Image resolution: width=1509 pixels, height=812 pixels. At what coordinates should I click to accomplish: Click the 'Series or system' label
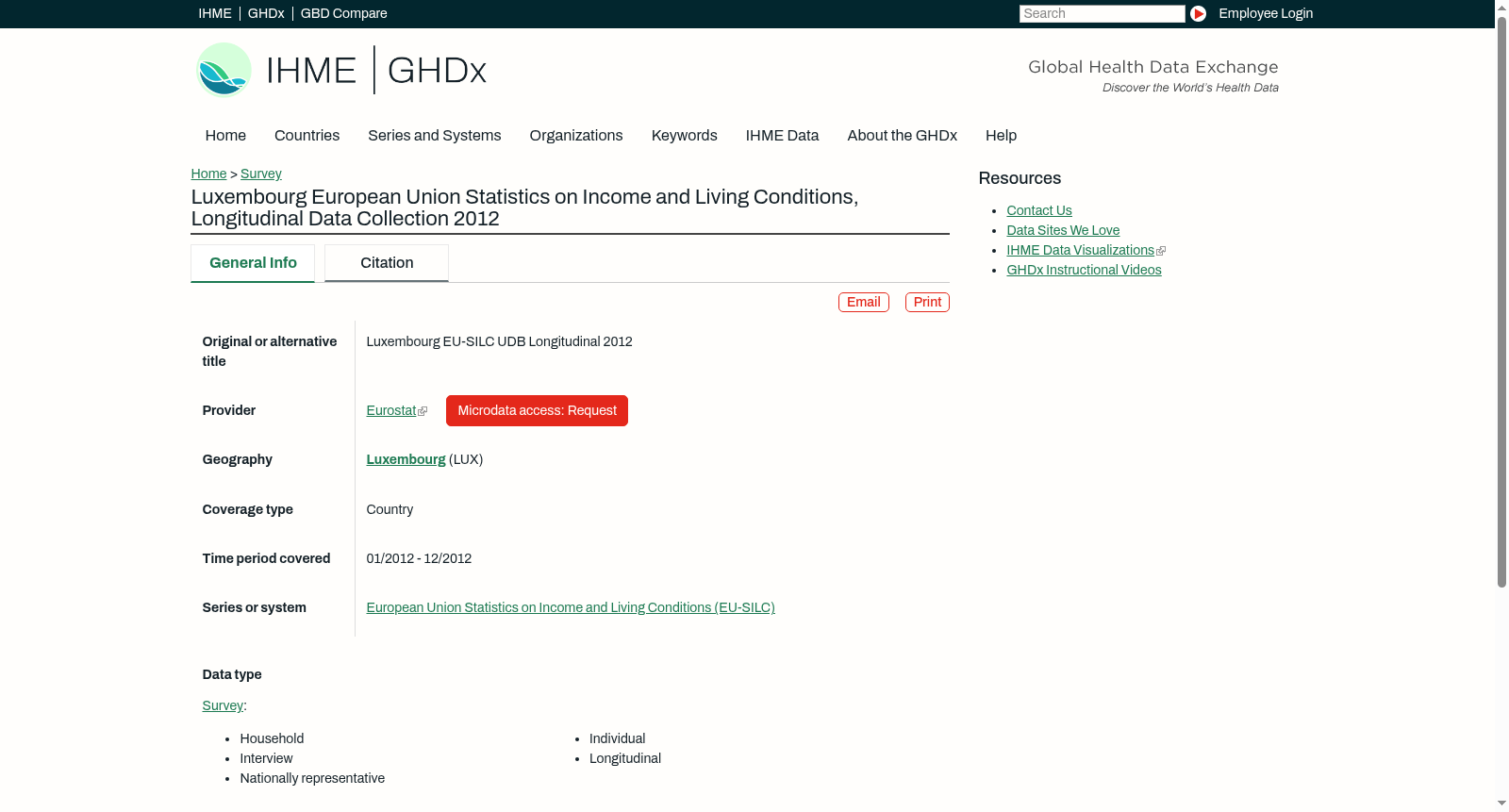point(254,608)
